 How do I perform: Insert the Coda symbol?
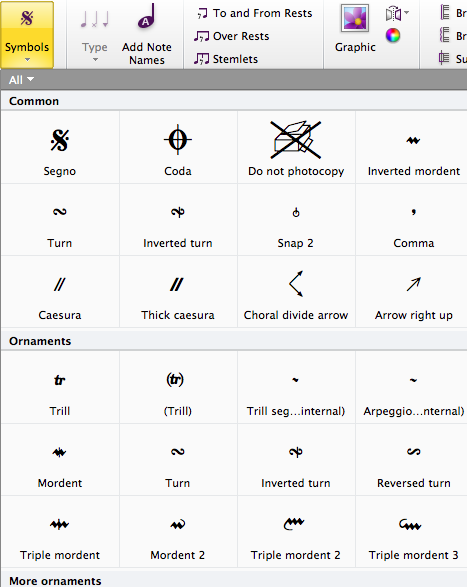tap(178, 147)
